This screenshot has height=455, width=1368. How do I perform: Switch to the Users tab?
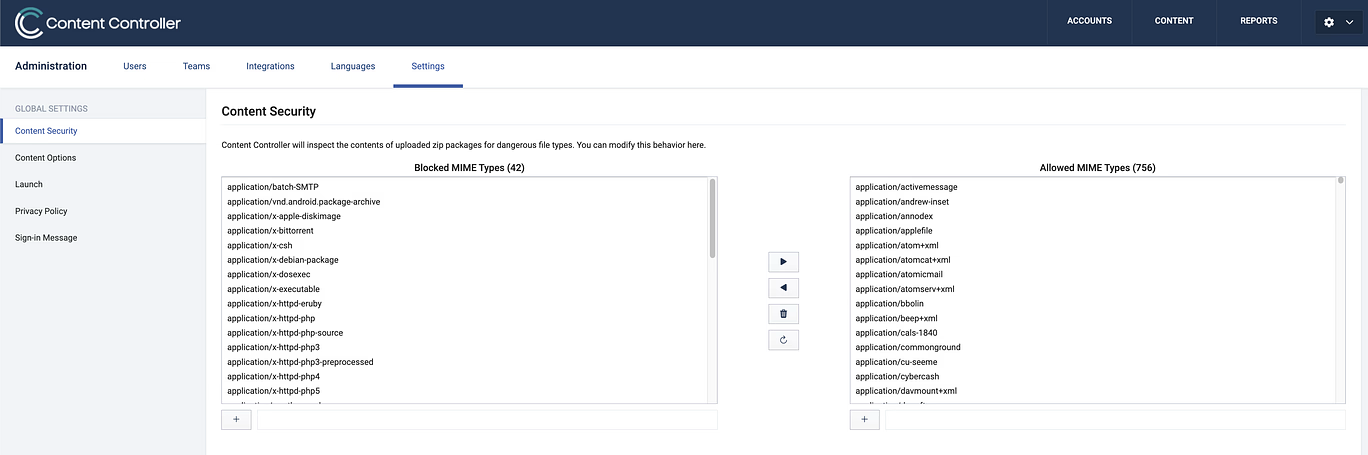pos(135,66)
